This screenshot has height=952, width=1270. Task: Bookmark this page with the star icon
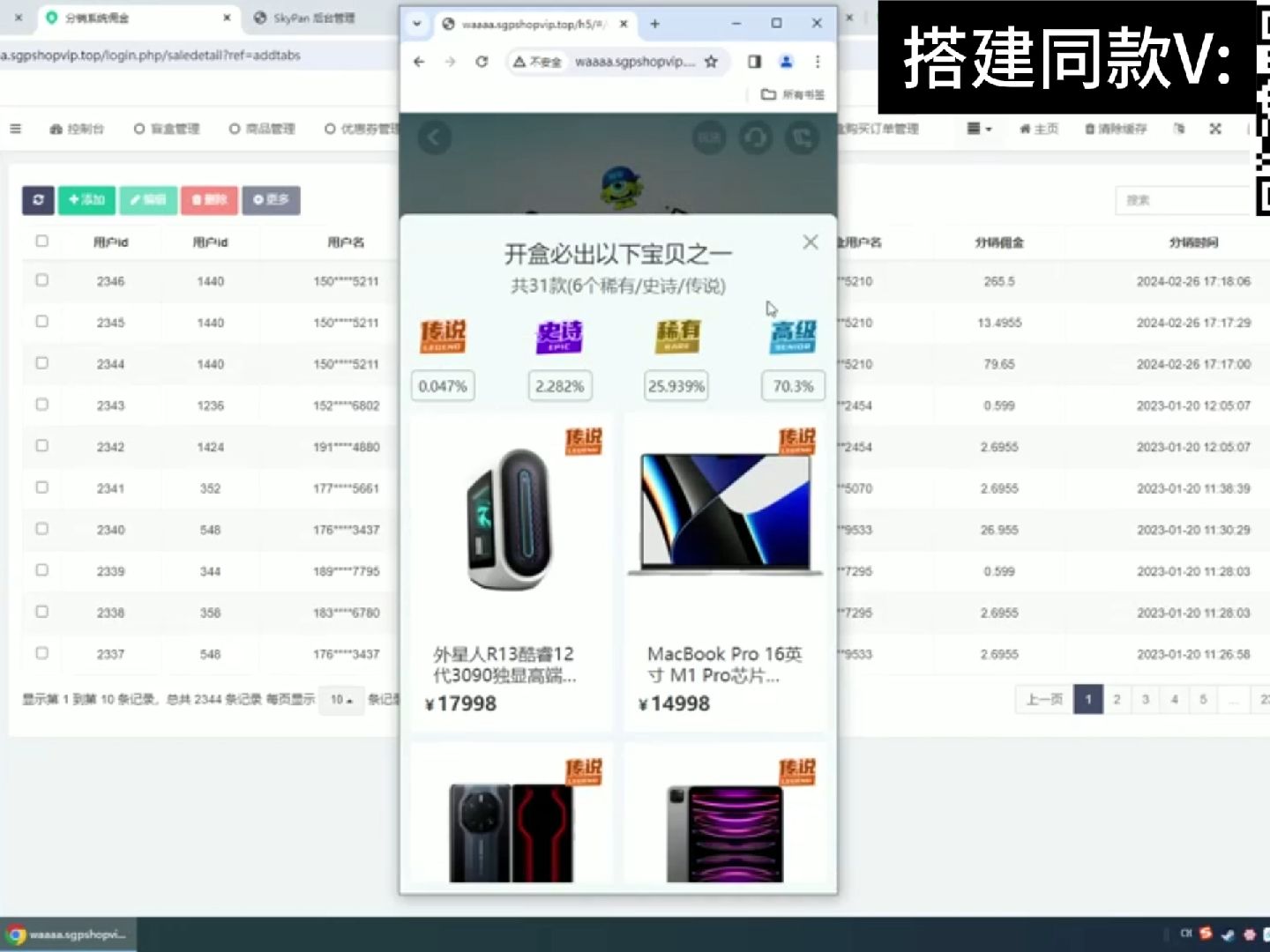click(x=712, y=62)
